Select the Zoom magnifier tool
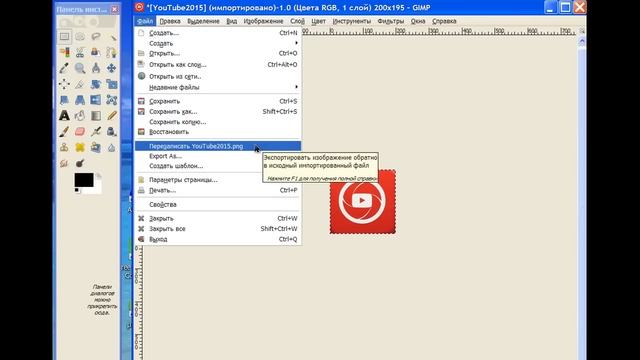 click(80, 68)
